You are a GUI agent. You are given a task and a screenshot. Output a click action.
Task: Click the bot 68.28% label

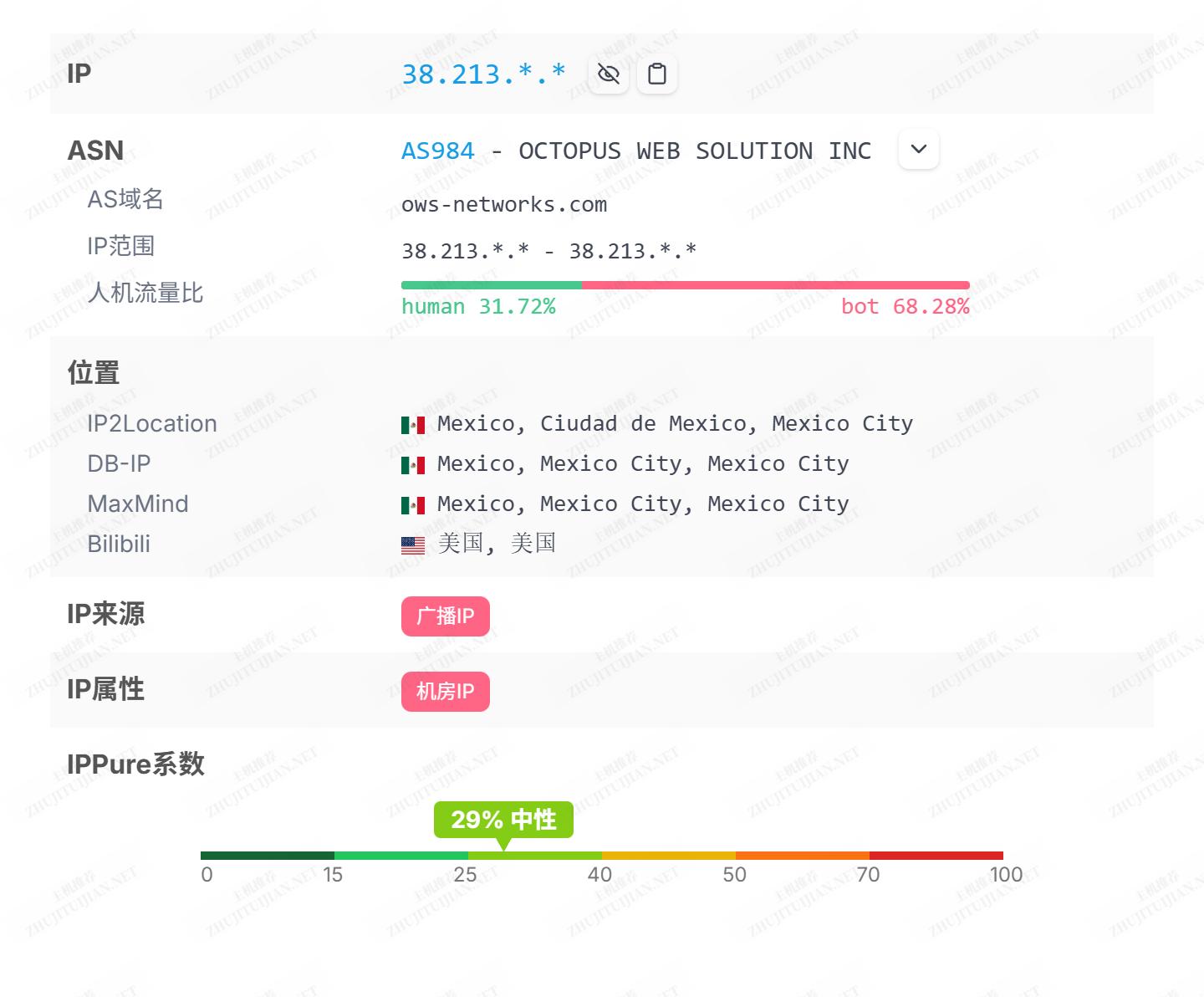pos(905,307)
